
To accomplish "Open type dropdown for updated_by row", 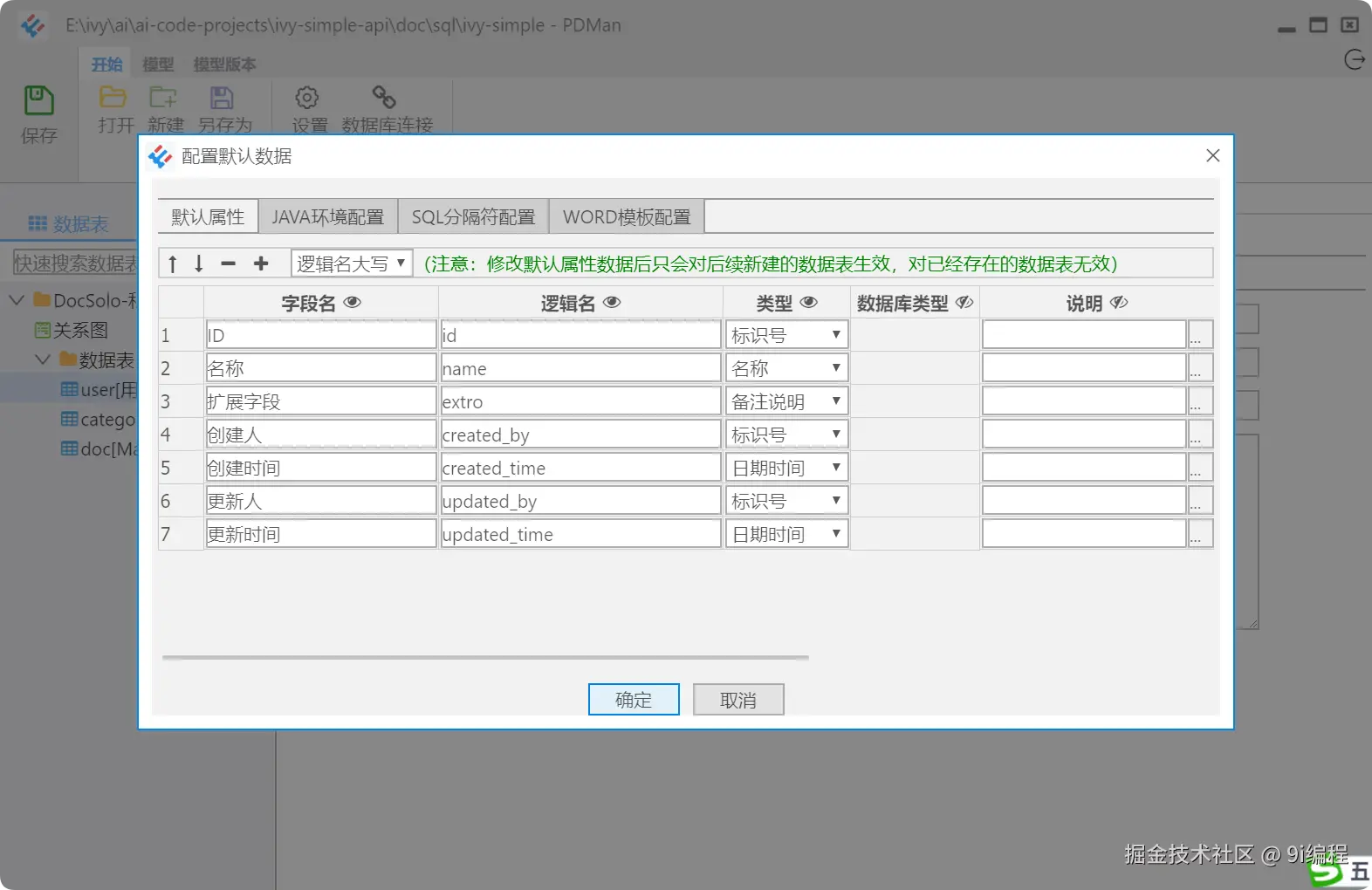I will (786, 501).
